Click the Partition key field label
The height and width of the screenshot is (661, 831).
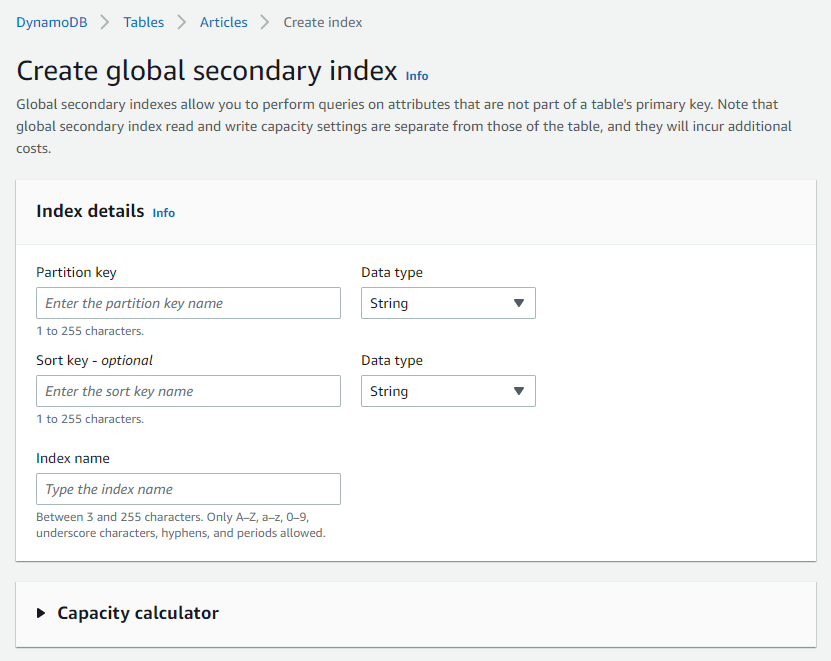[x=77, y=272]
